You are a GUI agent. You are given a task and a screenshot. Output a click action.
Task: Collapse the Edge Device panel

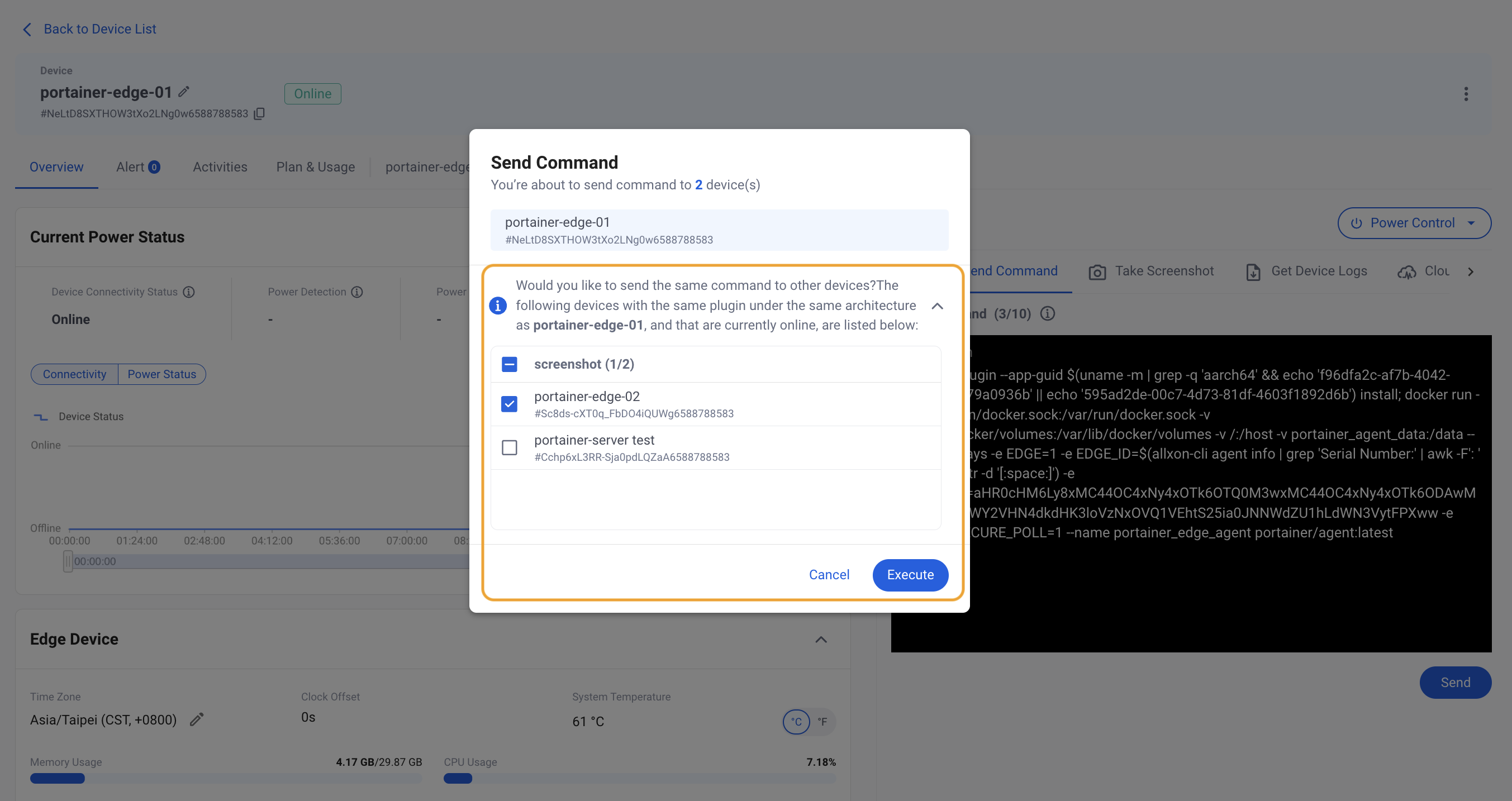[x=821, y=640]
